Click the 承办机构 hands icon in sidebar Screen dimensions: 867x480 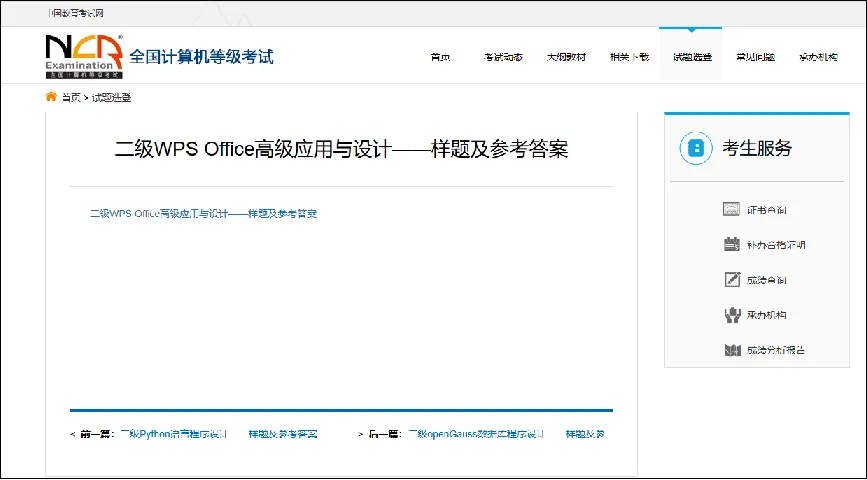click(732, 315)
